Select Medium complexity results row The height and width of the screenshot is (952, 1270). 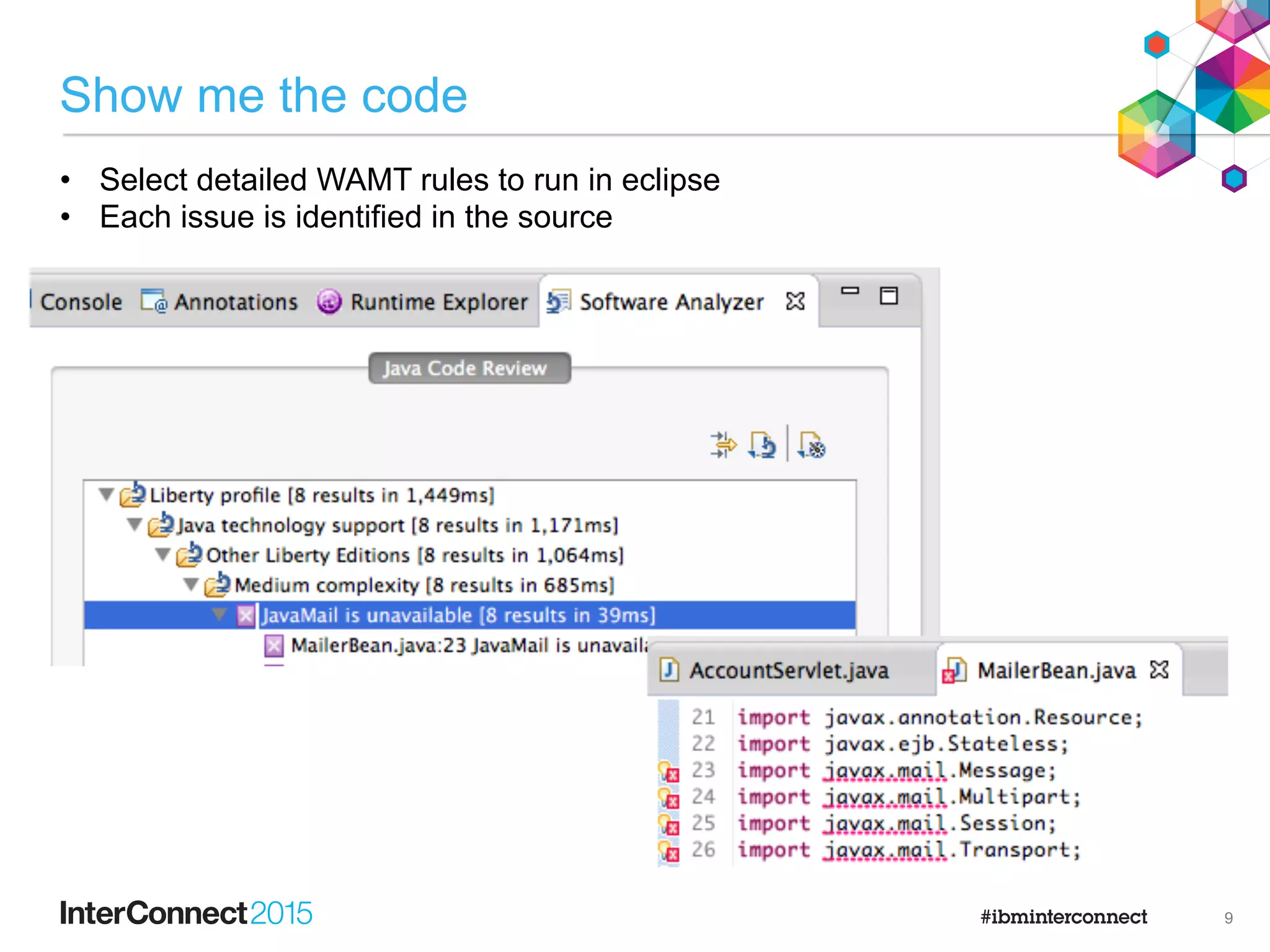(x=470, y=584)
